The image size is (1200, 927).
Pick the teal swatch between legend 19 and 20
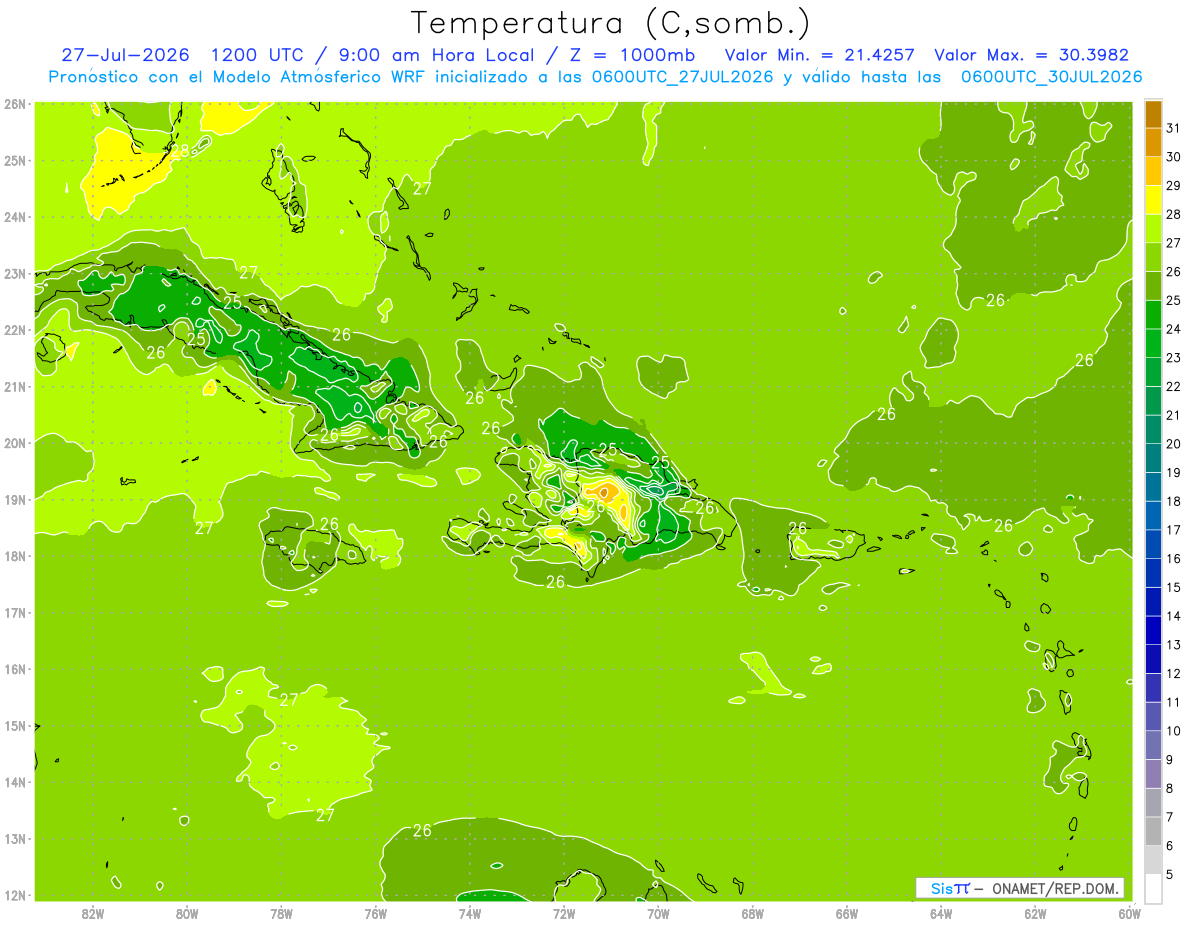(1154, 458)
